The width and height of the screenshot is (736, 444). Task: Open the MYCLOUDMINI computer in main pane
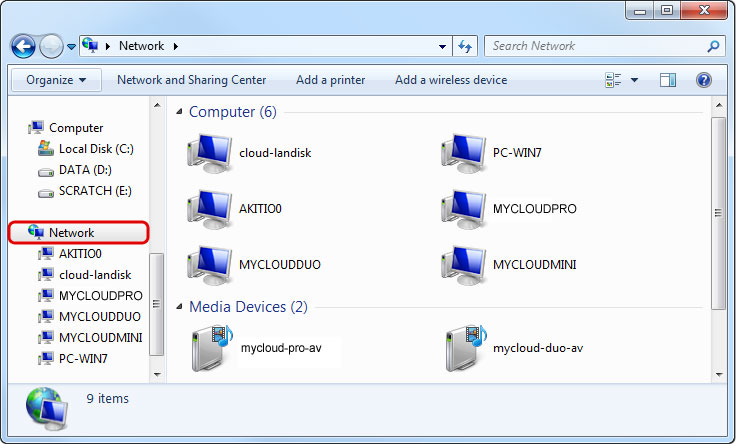[463, 265]
